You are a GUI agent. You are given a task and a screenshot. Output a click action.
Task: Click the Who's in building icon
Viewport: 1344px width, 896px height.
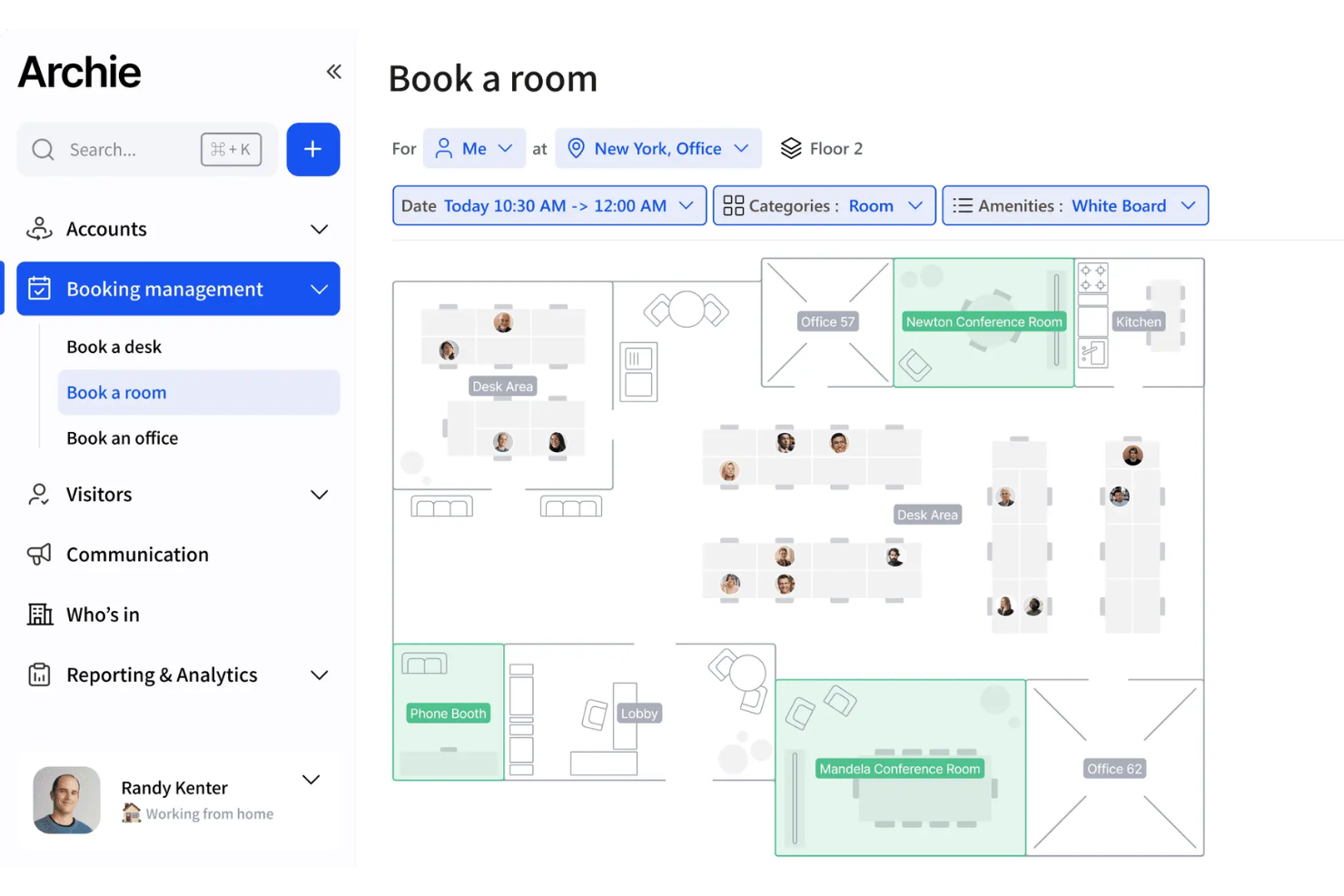[40, 615]
